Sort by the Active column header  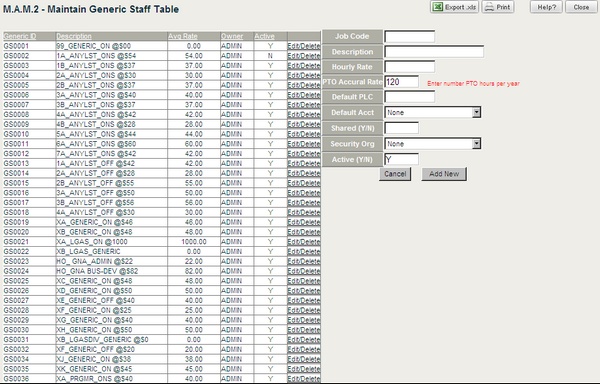pyautogui.click(x=264, y=36)
